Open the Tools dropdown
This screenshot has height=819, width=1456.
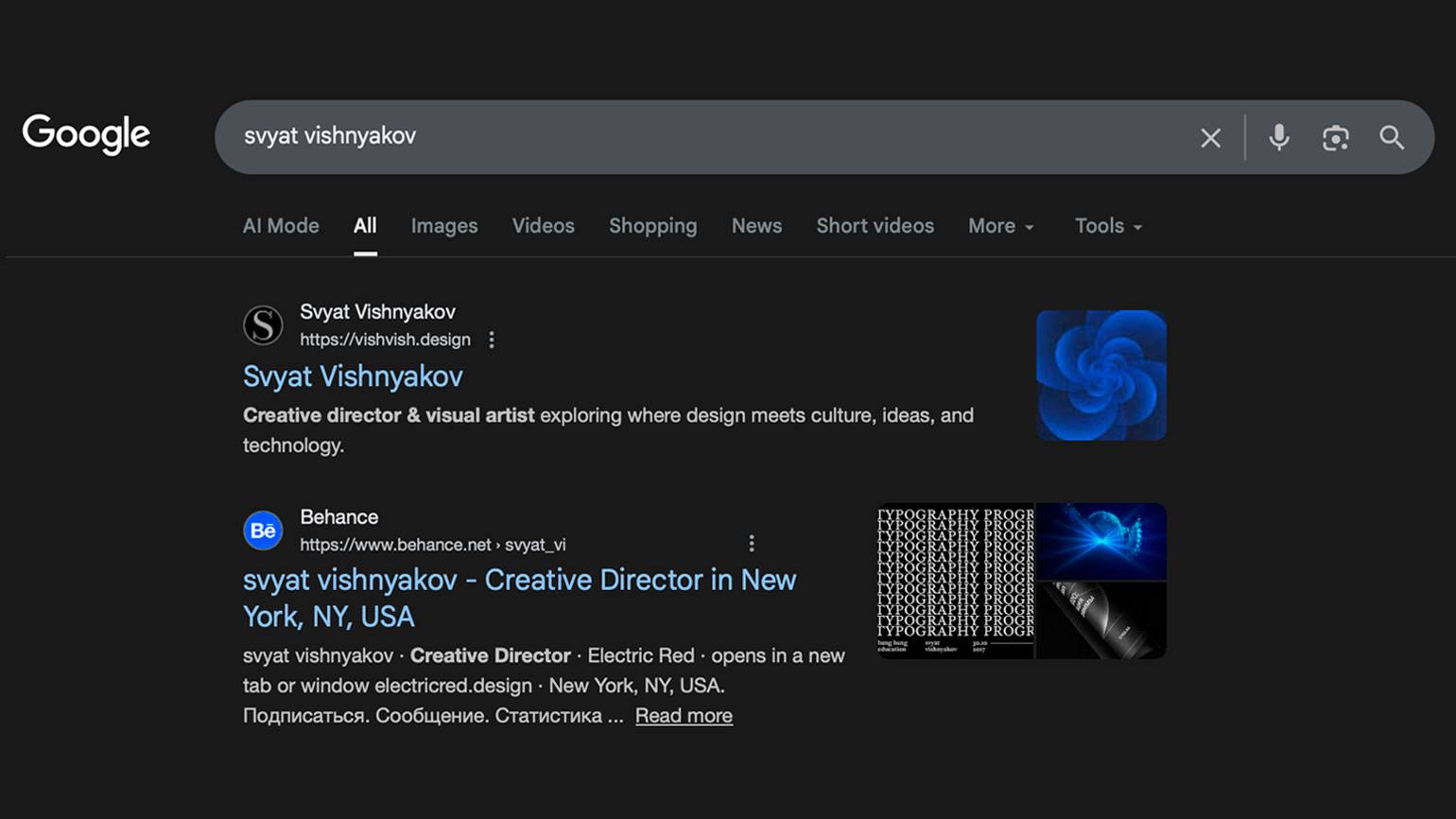pyautogui.click(x=1108, y=226)
